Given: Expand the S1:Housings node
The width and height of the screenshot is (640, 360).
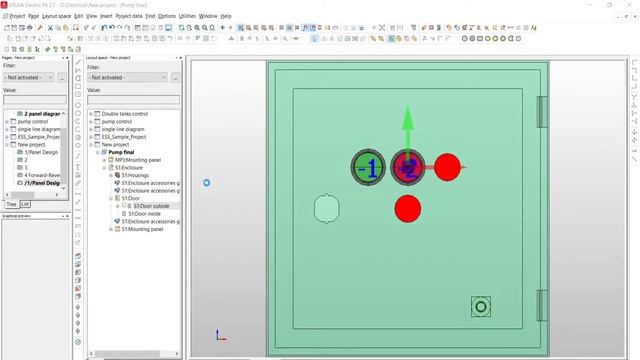Looking at the screenshot, I should tap(111, 175).
